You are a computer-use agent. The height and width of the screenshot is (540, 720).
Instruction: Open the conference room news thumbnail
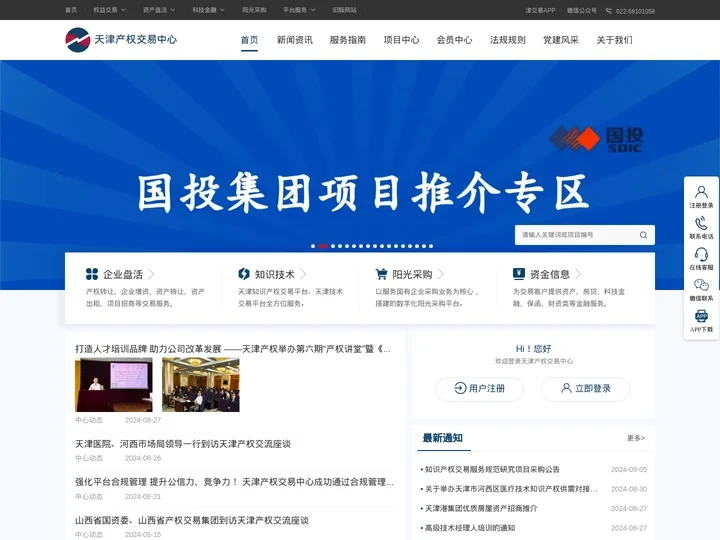[x=201, y=385]
